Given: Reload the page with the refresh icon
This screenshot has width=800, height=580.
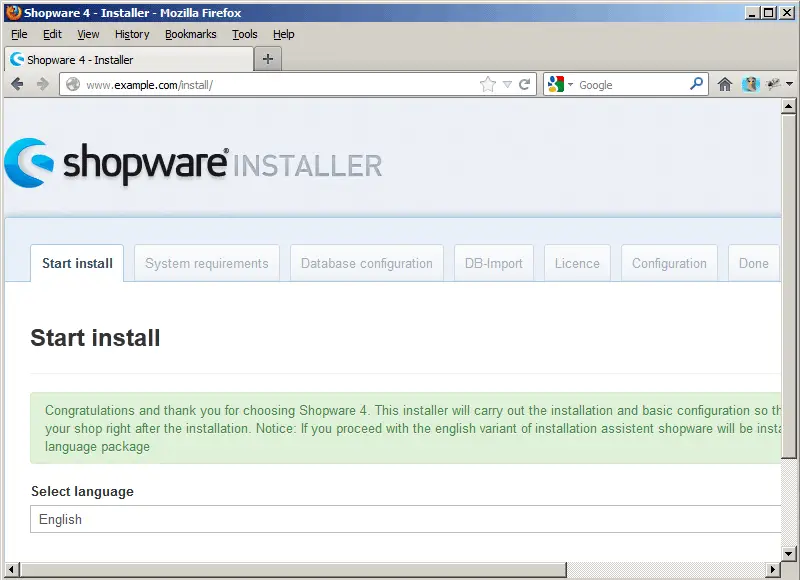Looking at the screenshot, I should (524, 84).
